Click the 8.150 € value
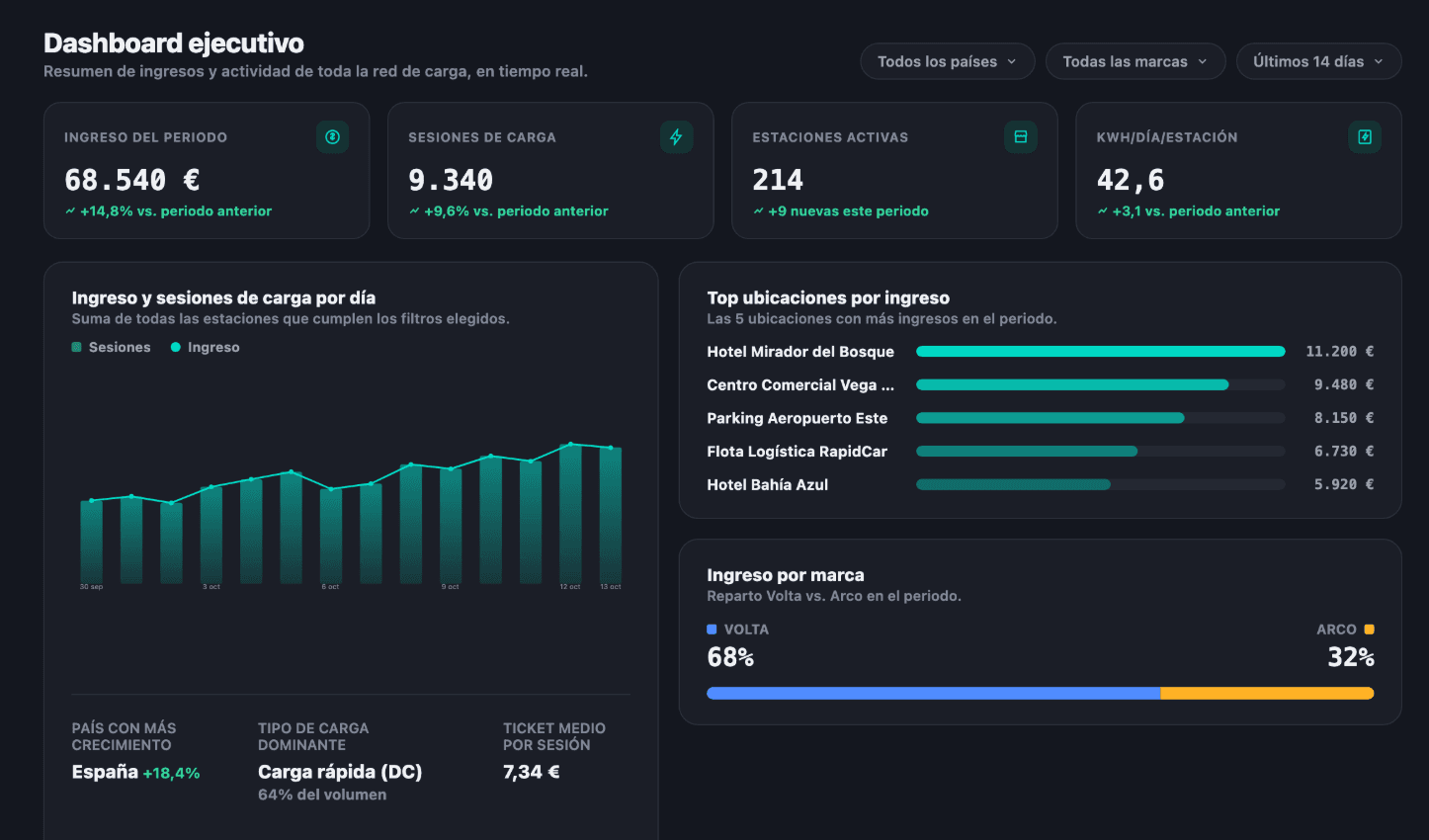1429x840 pixels. pyautogui.click(x=1344, y=418)
